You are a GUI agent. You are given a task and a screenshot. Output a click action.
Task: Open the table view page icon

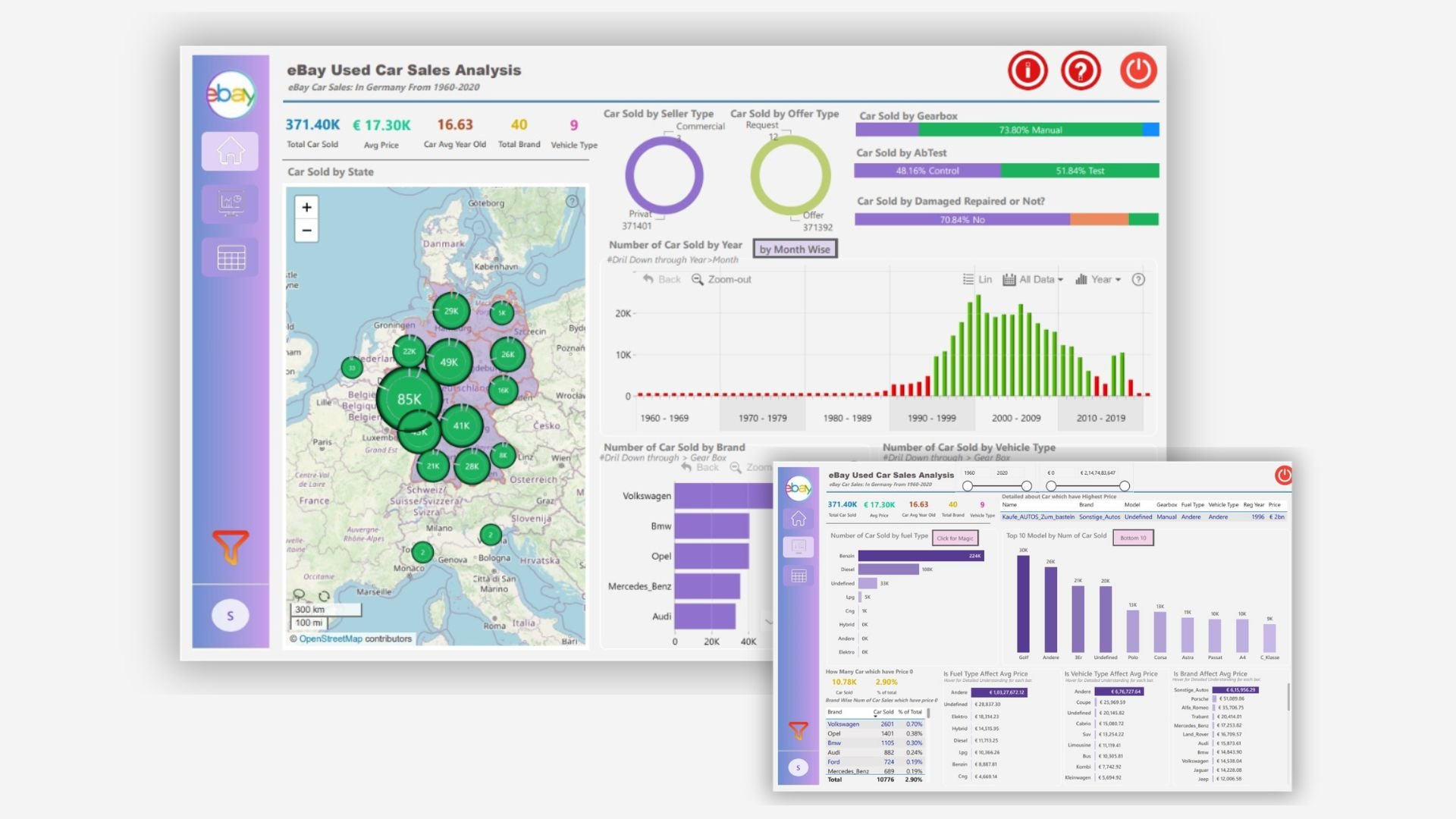(x=230, y=258)
